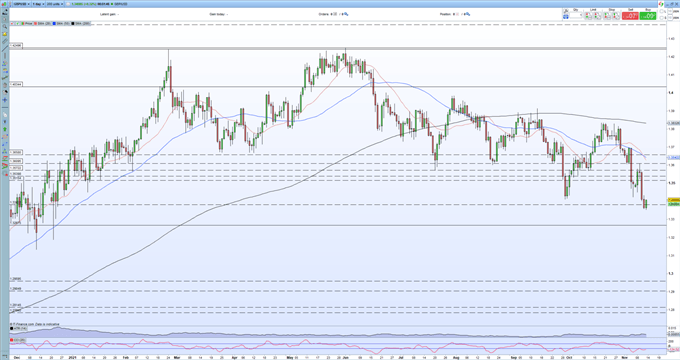680x360 pixels.
Task: Click the CCI (20) indicator label
Action: (19, 340)
